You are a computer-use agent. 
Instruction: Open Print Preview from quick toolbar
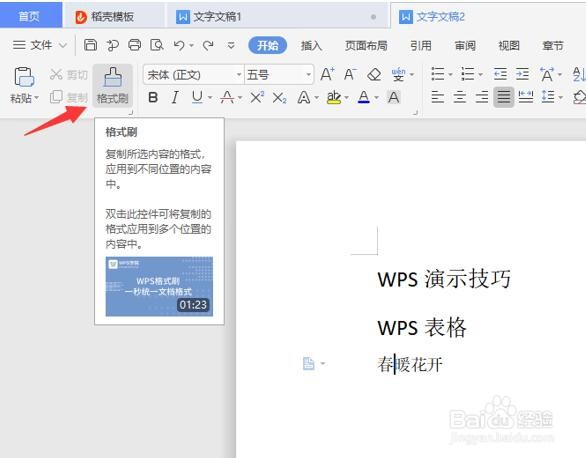pyautogui.click(x=157, y=45)
